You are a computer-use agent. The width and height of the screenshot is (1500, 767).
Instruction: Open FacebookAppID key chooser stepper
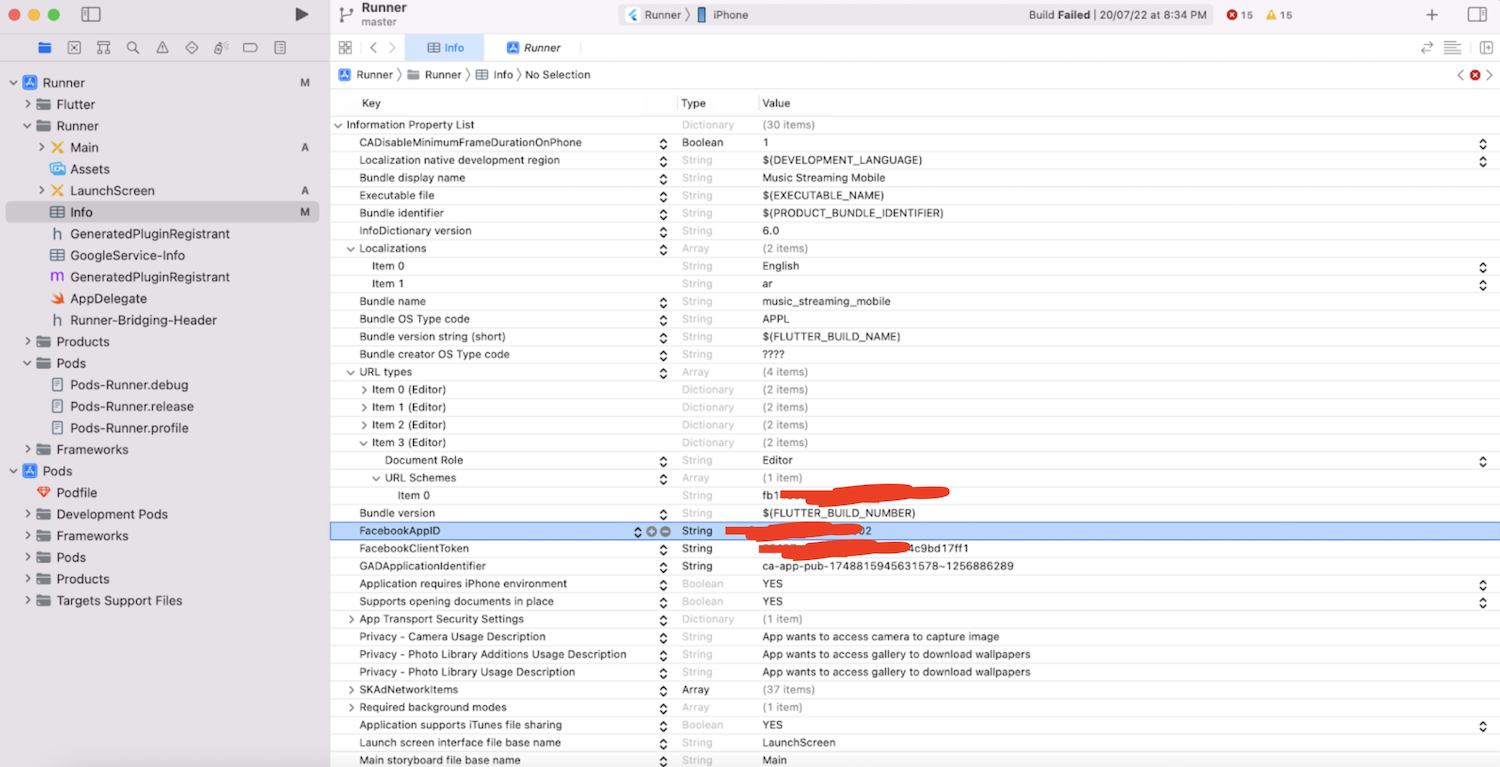tap(638, 531)
